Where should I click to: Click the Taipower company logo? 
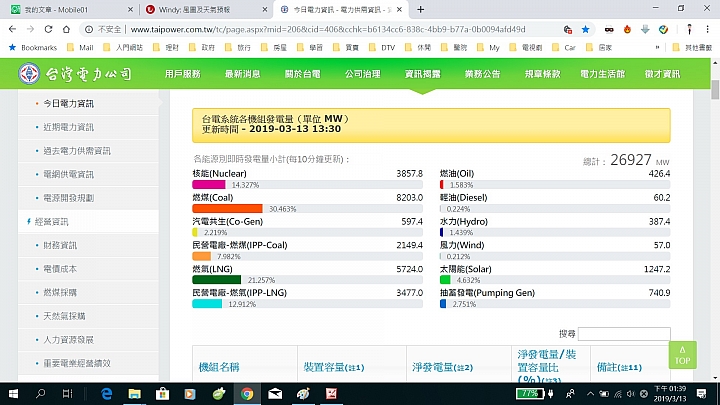(x=75, y=73)
